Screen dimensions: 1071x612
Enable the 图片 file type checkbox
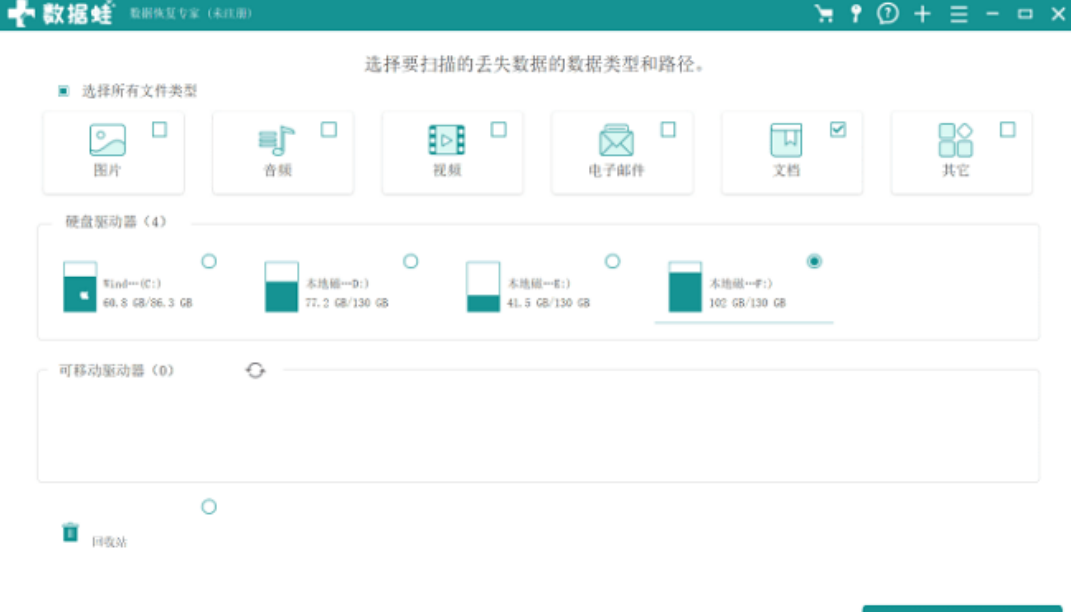[159, 129]
